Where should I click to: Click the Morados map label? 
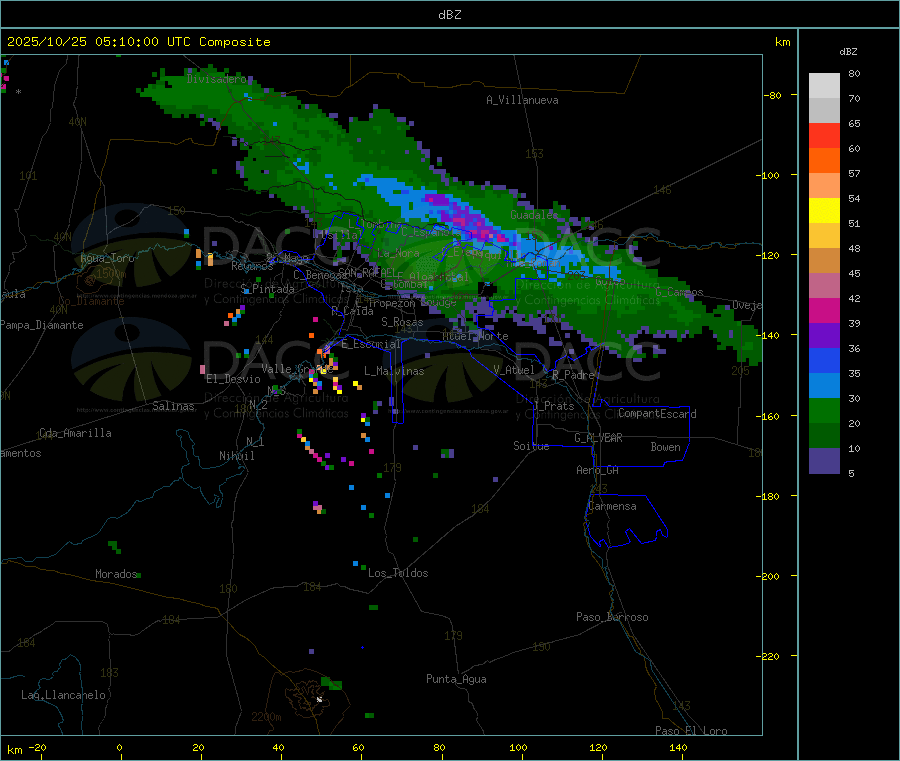116,574
